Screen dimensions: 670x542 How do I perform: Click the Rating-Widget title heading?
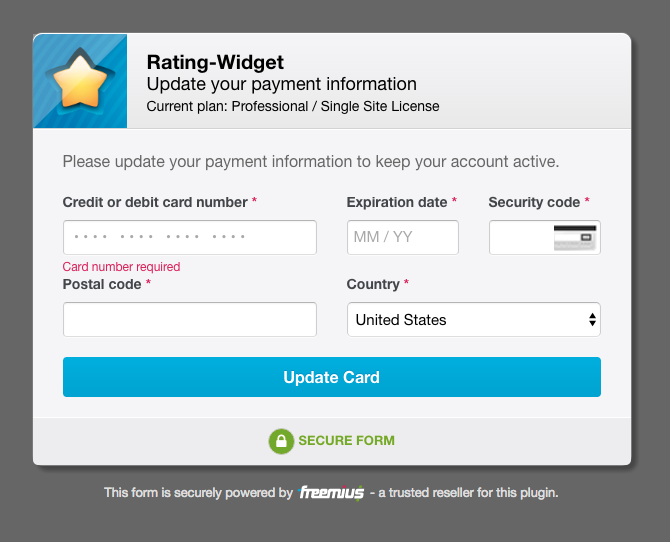click(215, 63)
